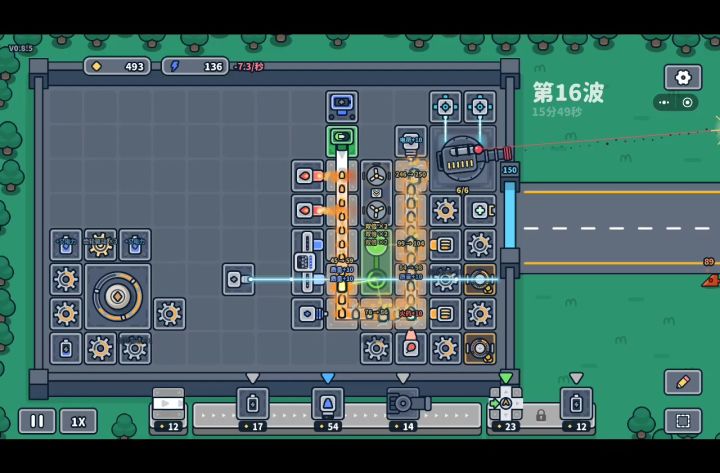Select the blue diamond emitter feeding the bullet chain
The image size is (720, 473).
[x=307, y=314]
